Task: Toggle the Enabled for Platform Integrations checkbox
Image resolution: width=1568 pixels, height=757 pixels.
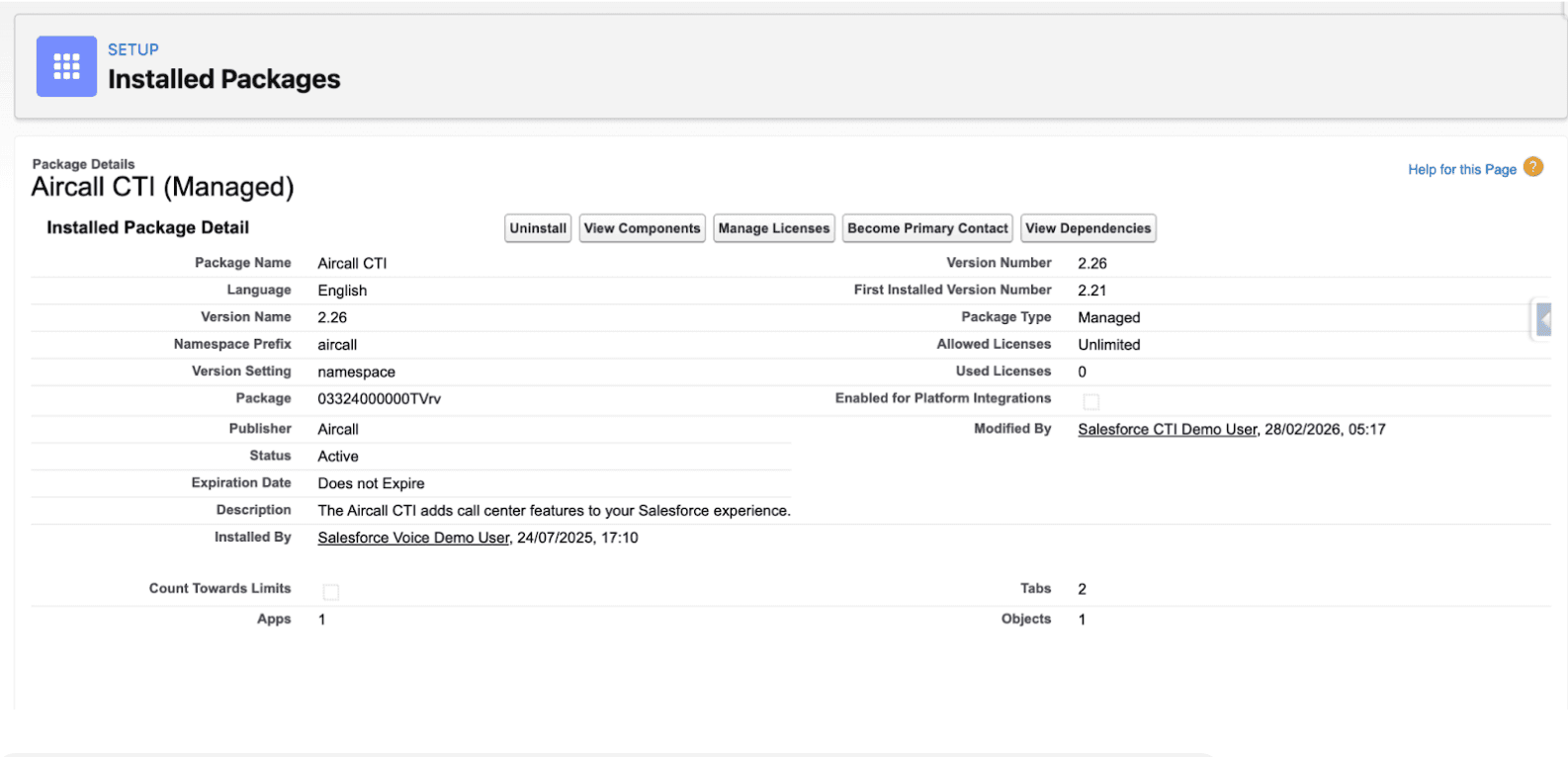Action: click(x=1090, y=401)
